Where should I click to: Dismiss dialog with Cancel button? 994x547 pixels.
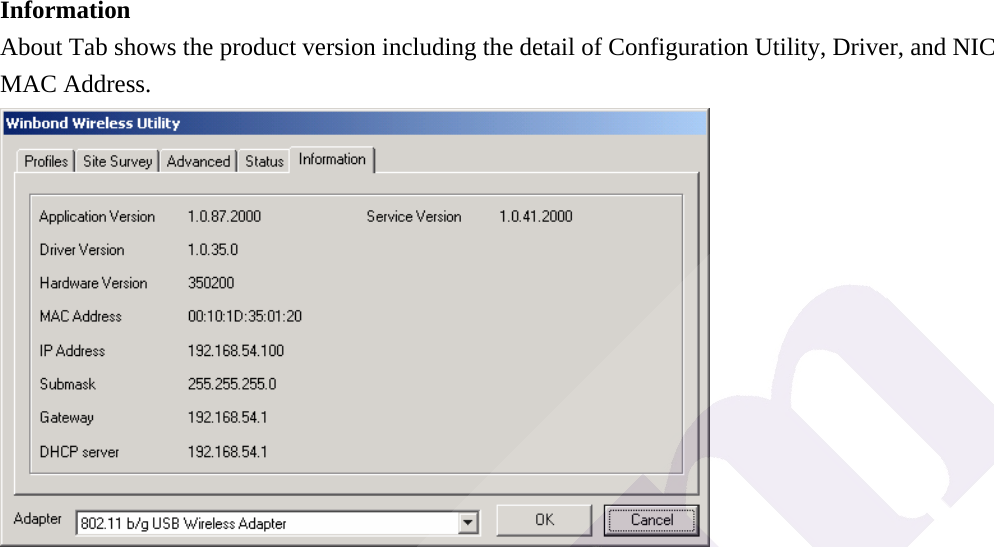click(x=651, y=520)
